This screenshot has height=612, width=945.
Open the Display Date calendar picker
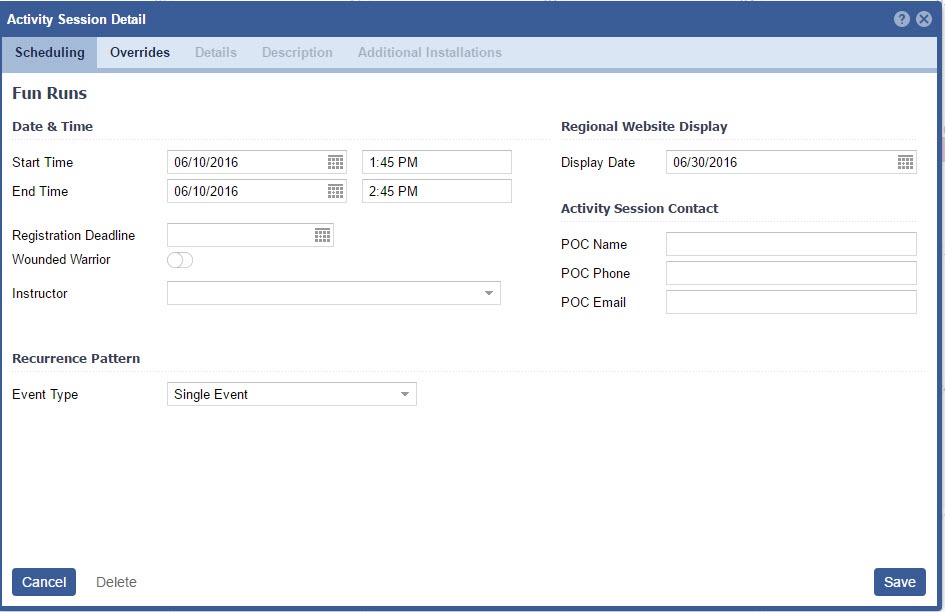(905, 162)
